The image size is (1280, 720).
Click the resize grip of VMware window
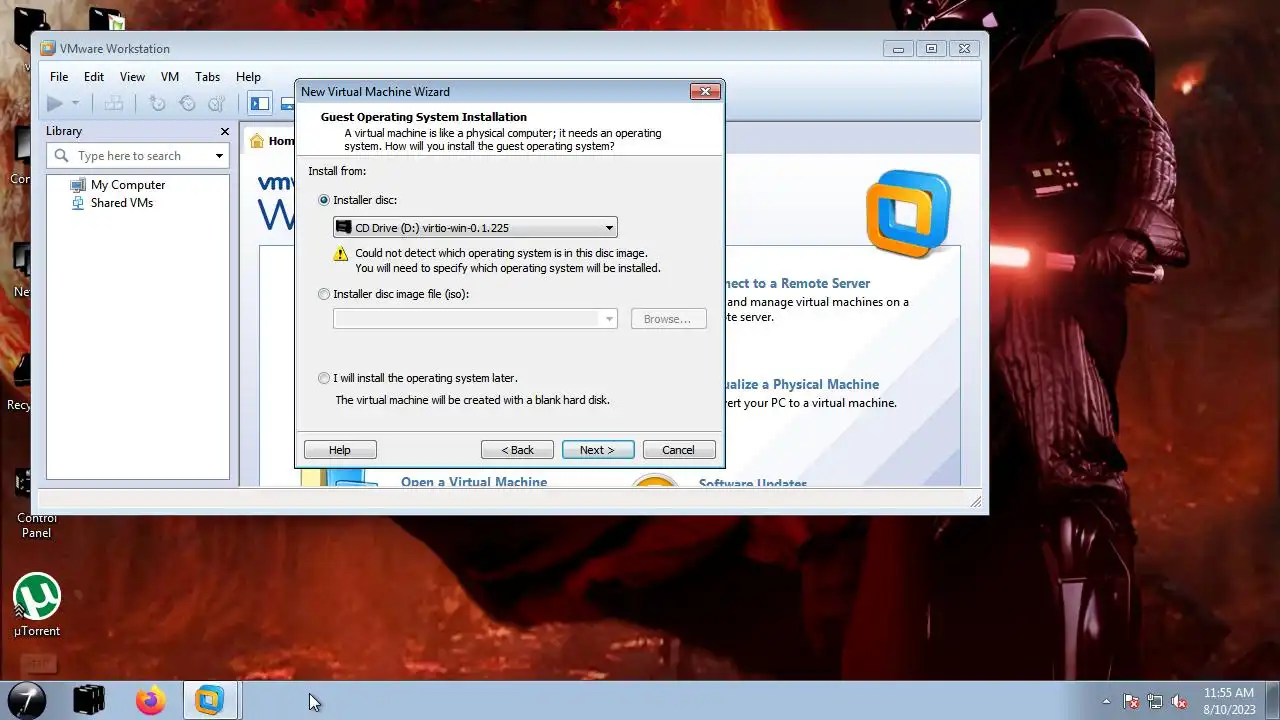(x=976, y=502)
